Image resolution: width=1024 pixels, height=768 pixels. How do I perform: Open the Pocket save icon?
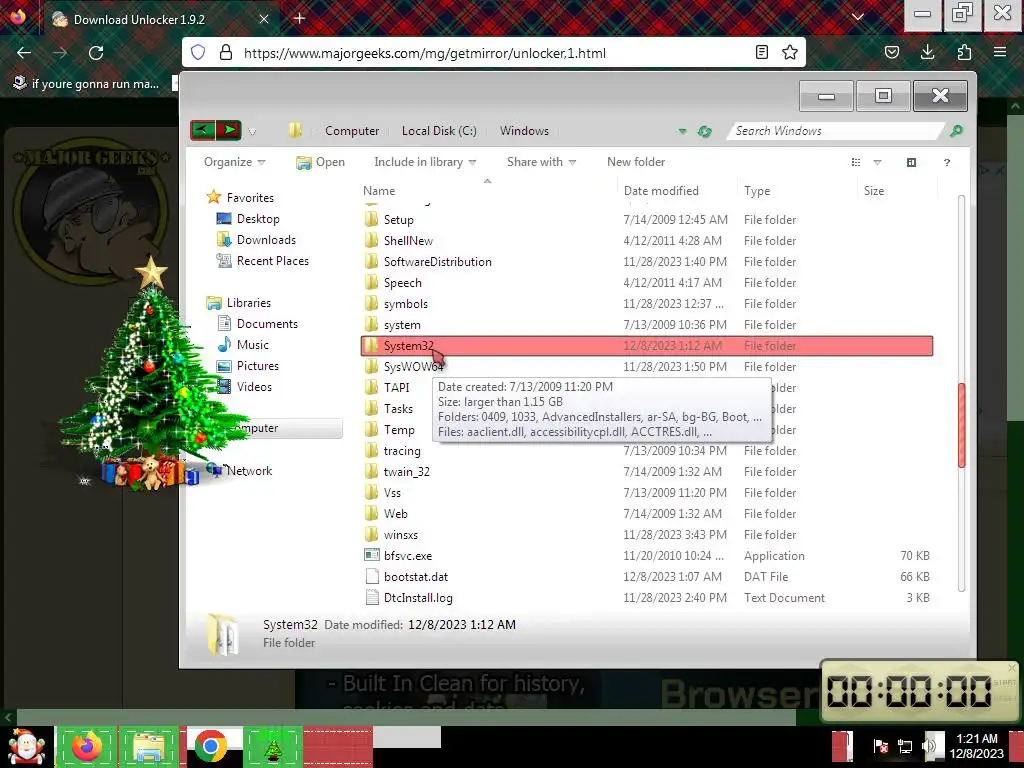891,52
